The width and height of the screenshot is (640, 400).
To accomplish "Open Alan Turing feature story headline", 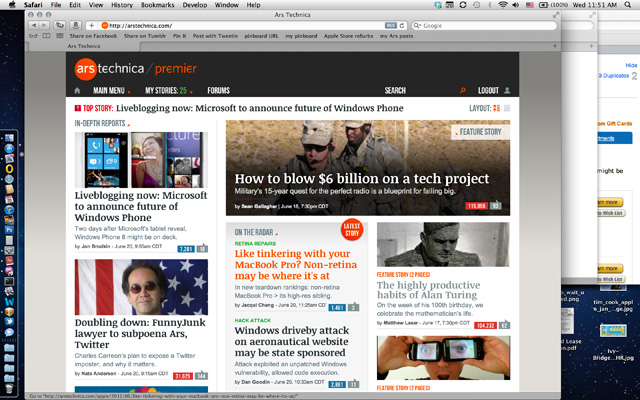I will [428, 290].
